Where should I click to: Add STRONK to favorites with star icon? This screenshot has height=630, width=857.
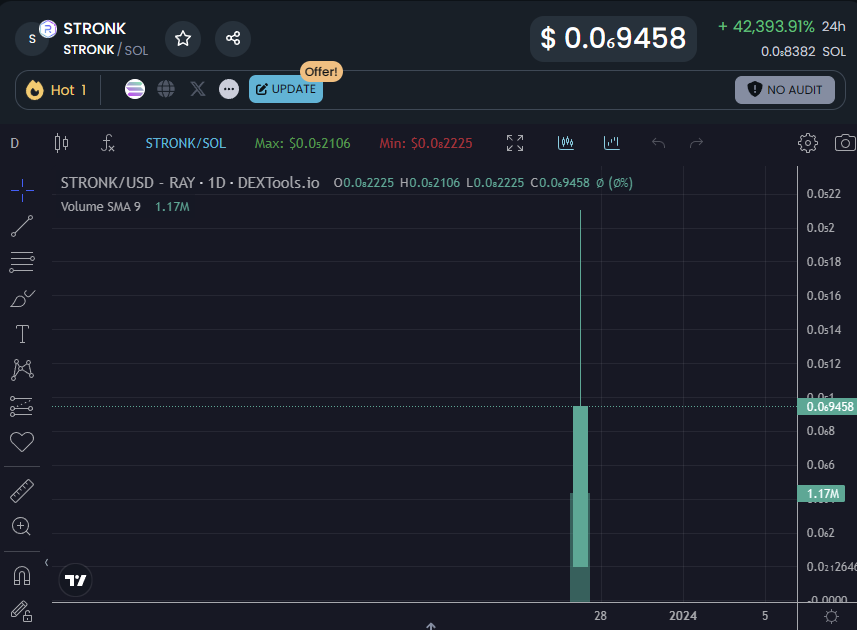click(183, 38)
